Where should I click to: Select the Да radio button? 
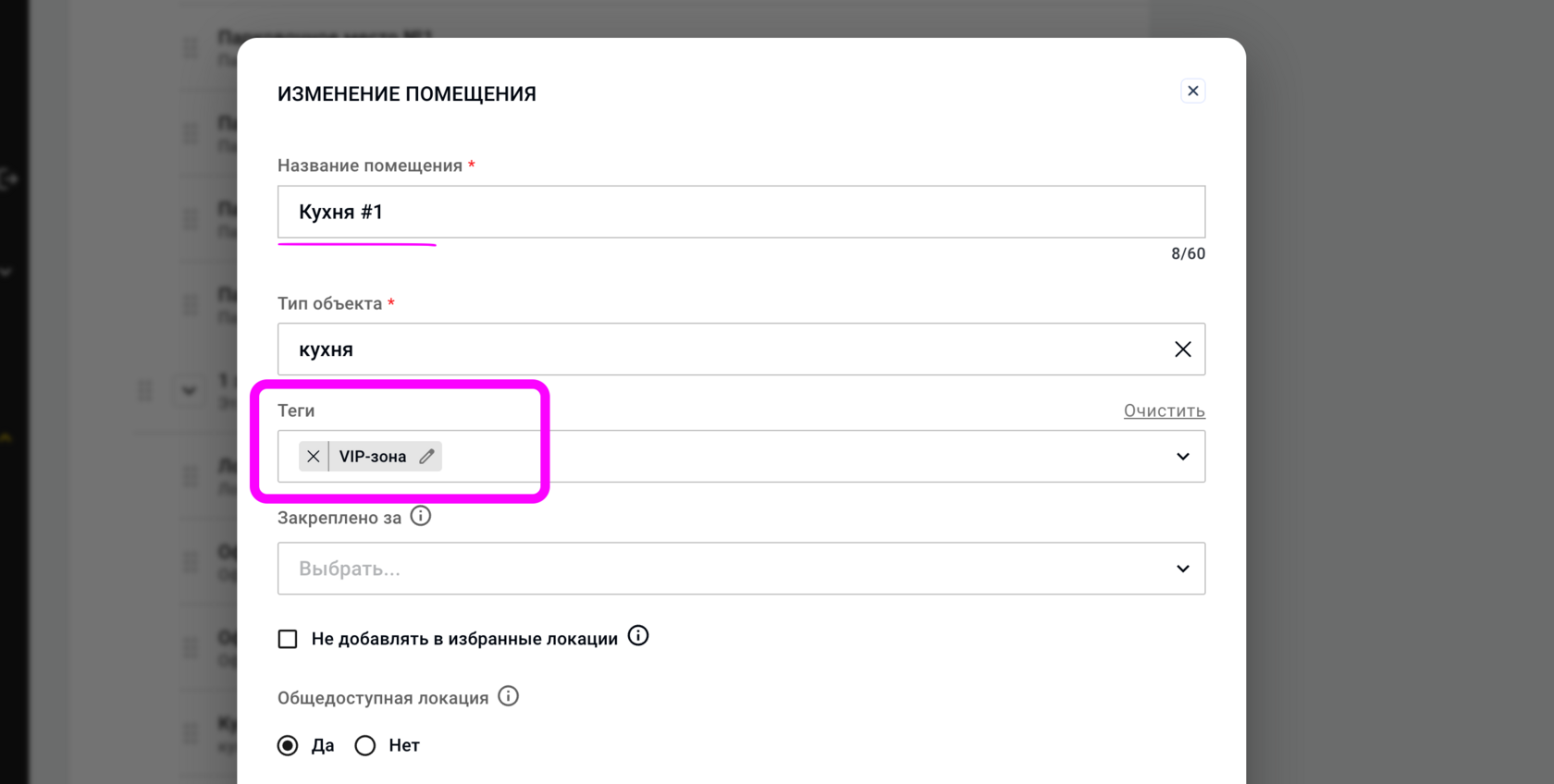pyautogui.click(x=288, y=745)
